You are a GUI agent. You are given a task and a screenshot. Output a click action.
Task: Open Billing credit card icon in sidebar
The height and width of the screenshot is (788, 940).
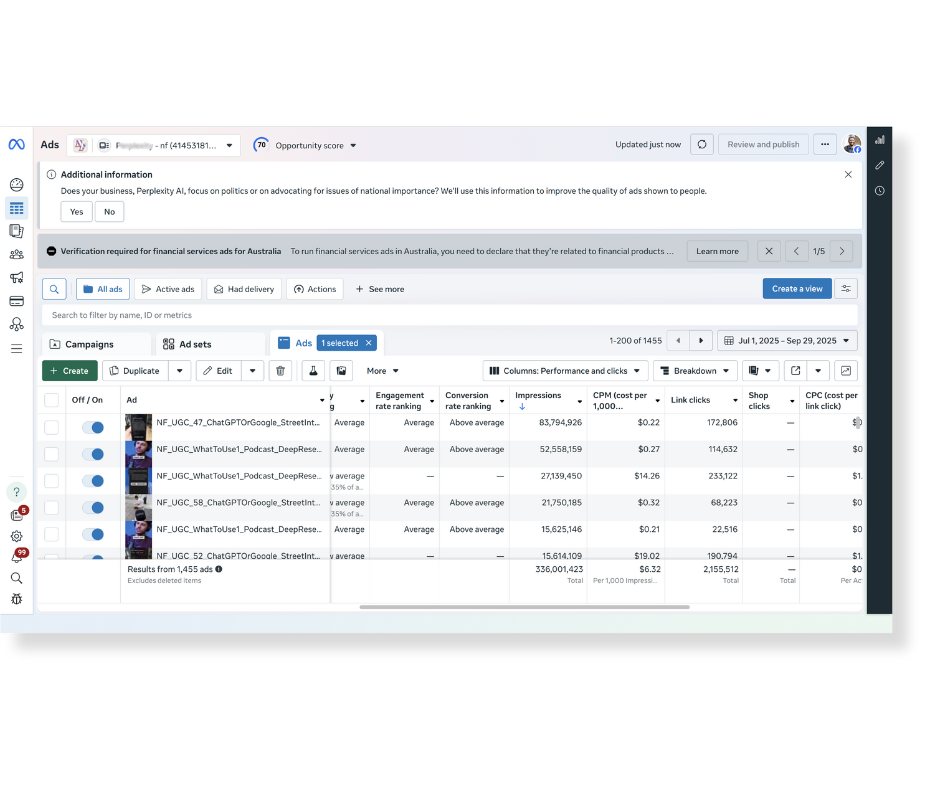click(17, 301)
